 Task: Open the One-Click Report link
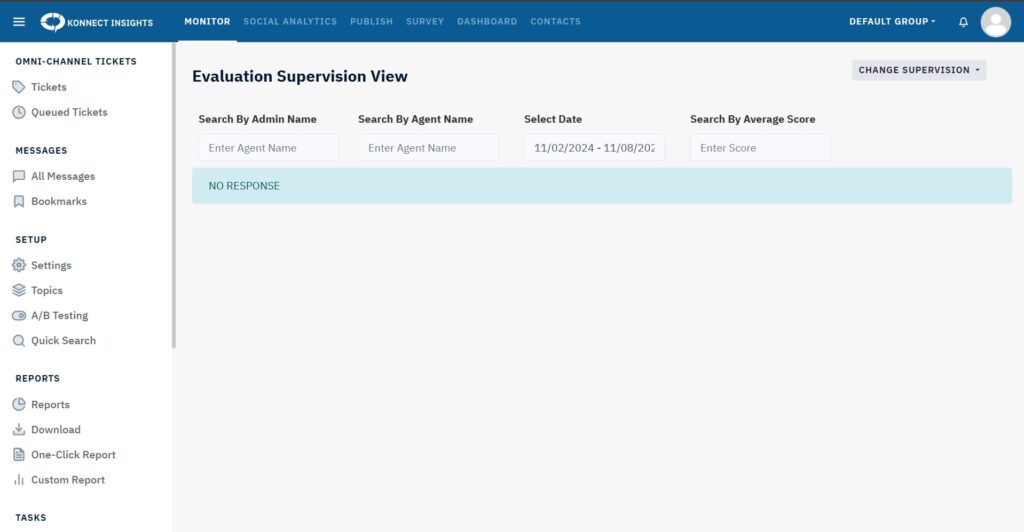73,454
